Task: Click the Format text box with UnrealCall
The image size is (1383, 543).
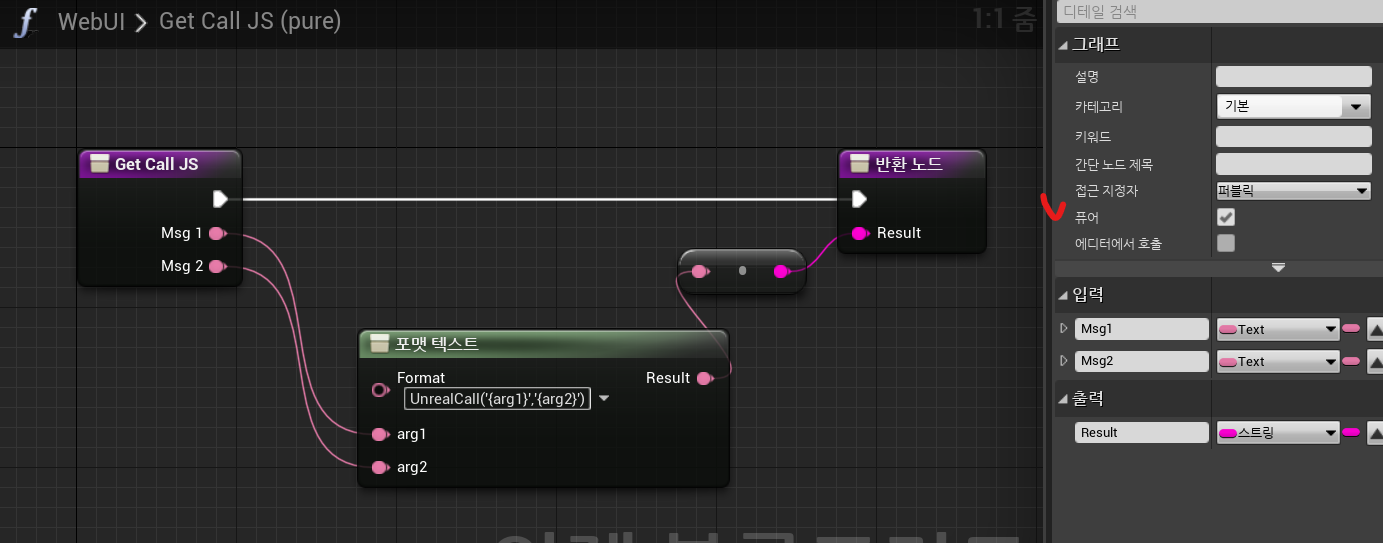Action: tap(497, 399)
